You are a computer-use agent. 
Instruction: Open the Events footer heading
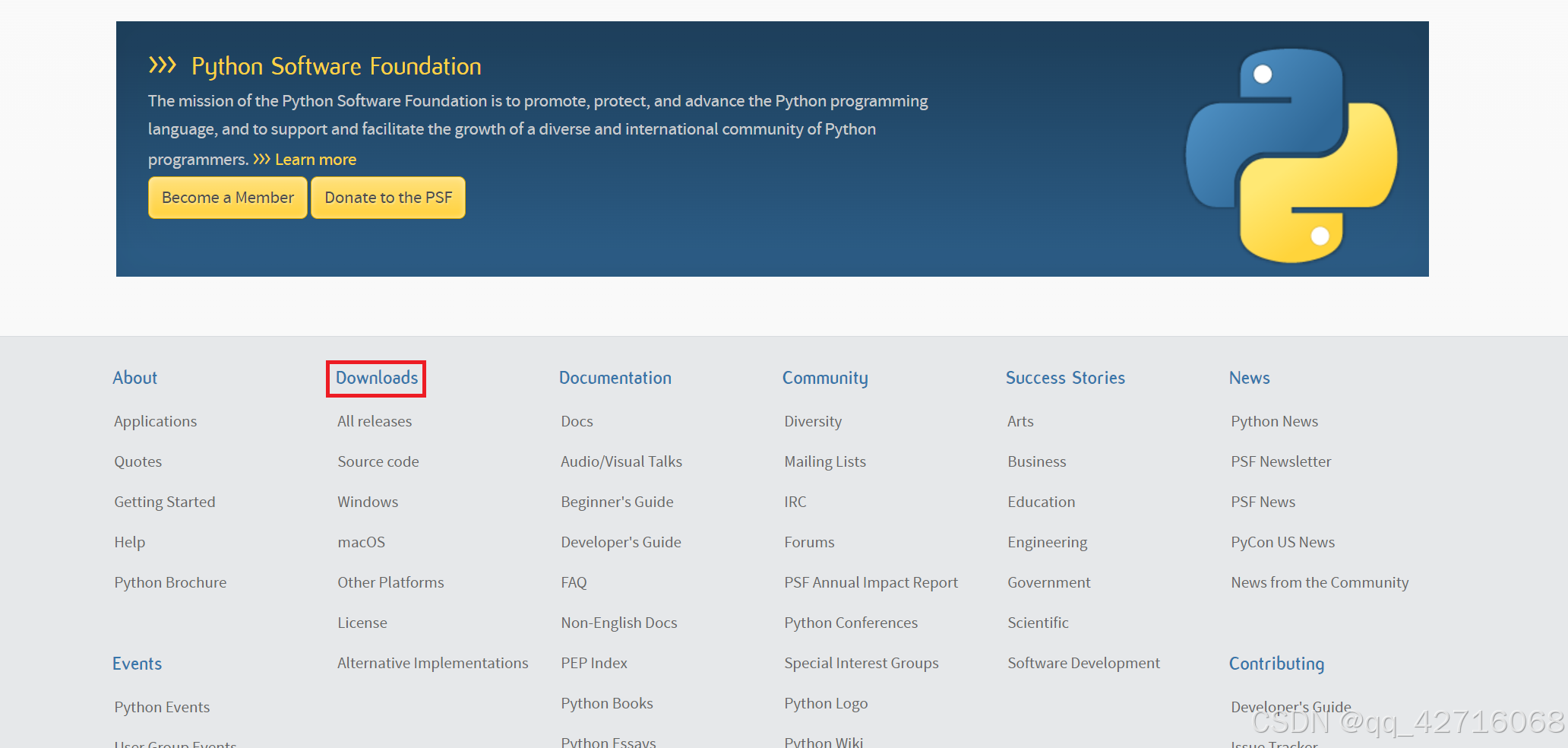pyautogui.click(x=138, y=664)
